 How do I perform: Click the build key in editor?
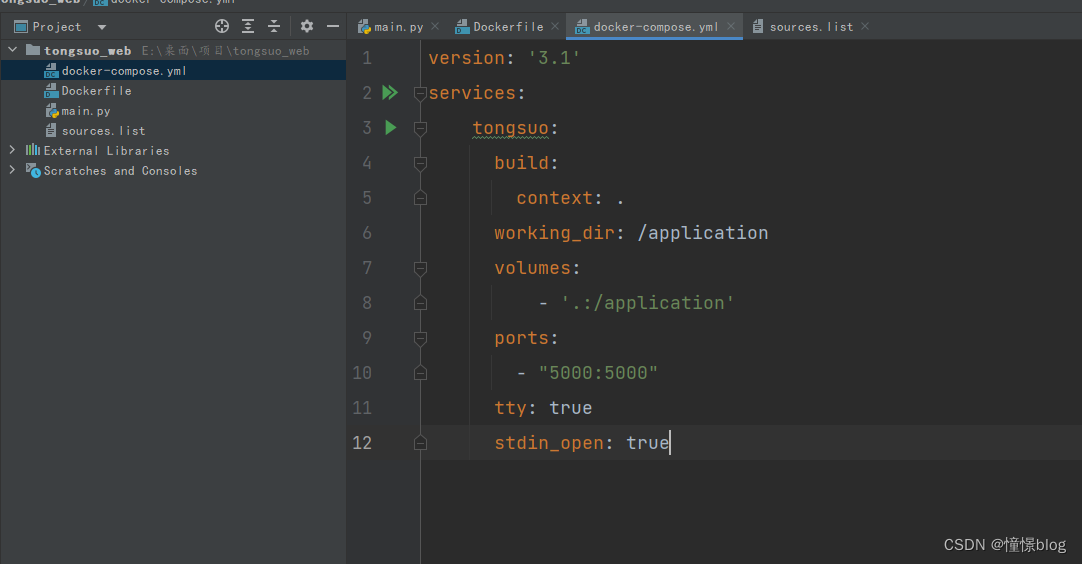(x=522, y=163)
